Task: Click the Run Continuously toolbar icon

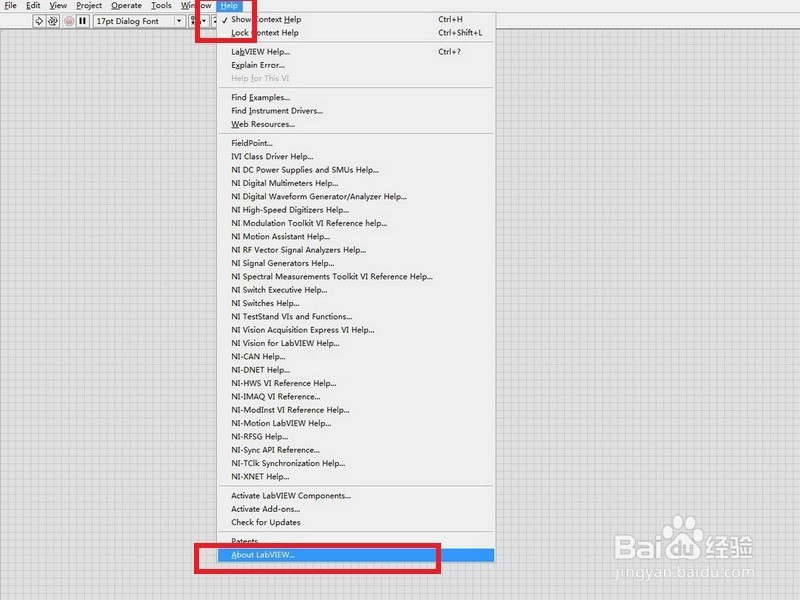Action: tap(53, 21)
